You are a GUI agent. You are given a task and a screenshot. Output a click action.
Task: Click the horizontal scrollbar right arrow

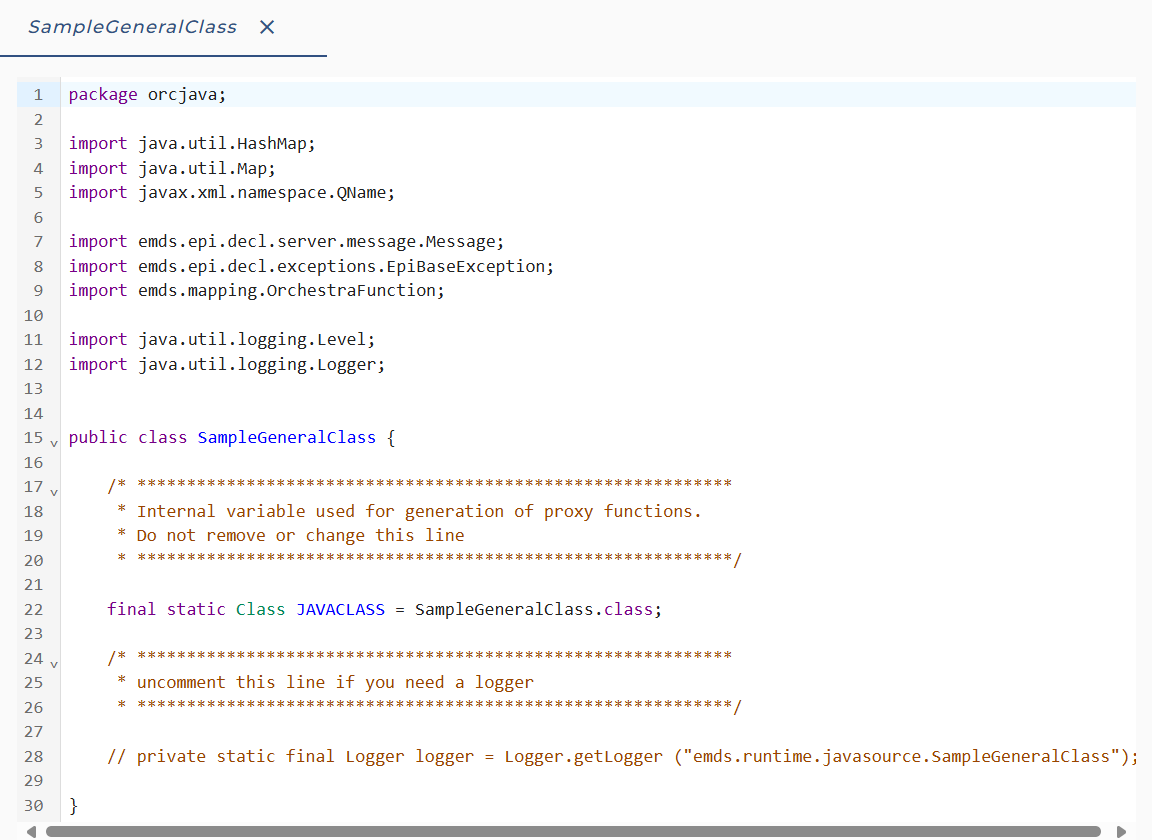tap(1121, 832)
